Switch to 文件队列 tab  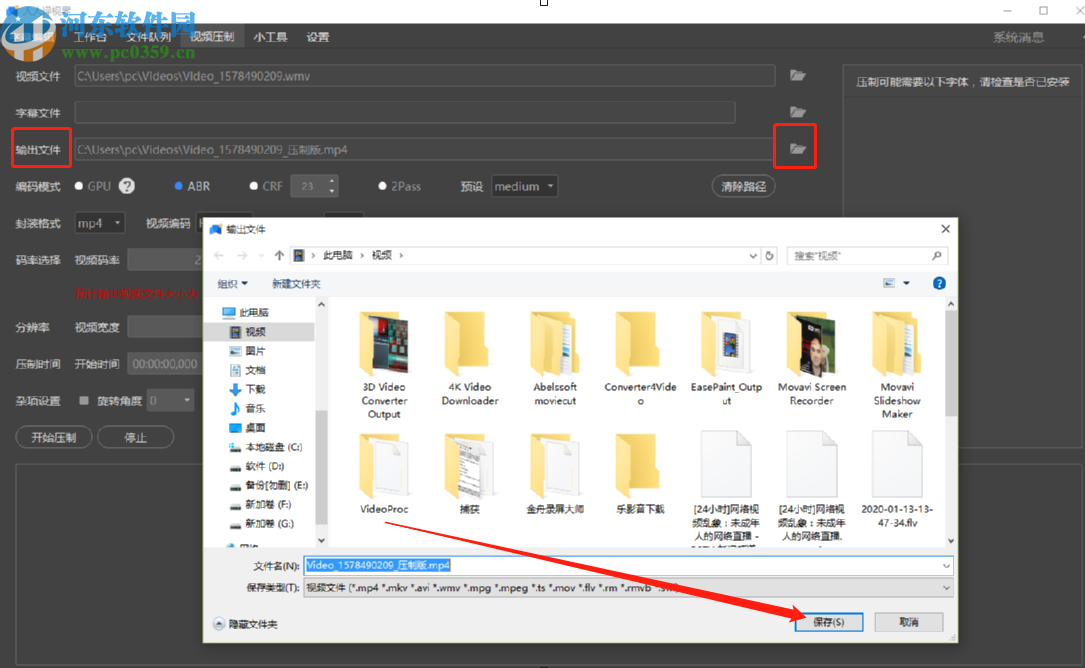tap(148, 37)
